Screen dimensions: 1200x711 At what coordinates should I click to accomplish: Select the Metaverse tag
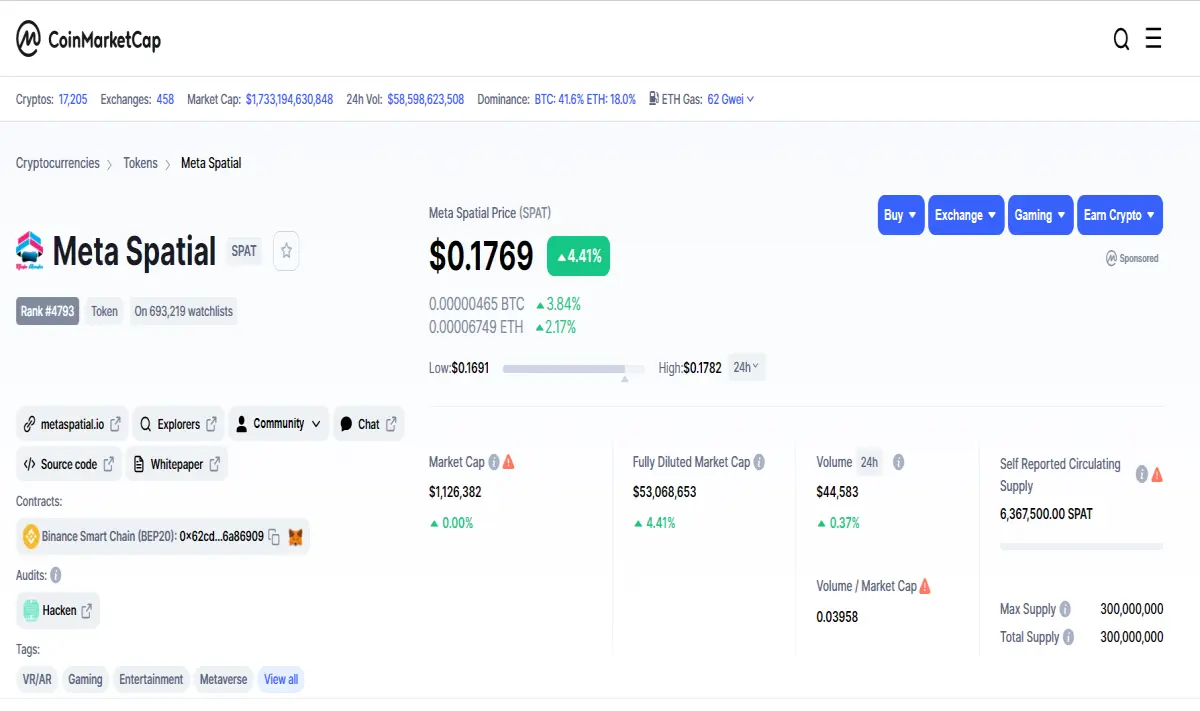(223, 679)
